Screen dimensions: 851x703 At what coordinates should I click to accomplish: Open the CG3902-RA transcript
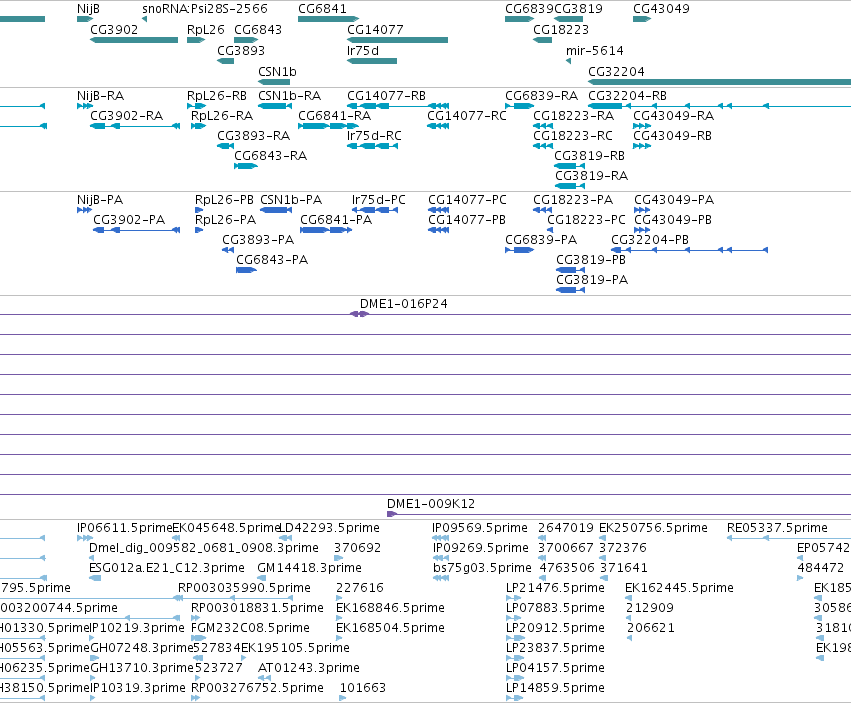tap(135, 126)
